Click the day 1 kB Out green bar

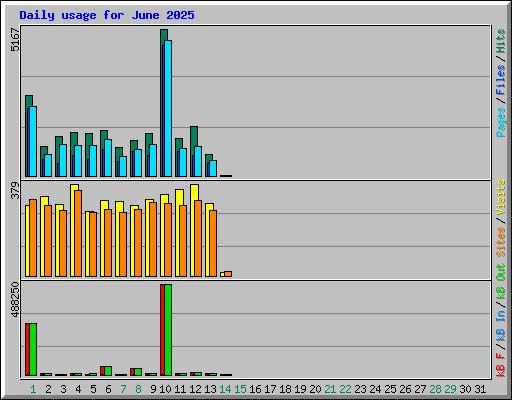click(33, 349)
